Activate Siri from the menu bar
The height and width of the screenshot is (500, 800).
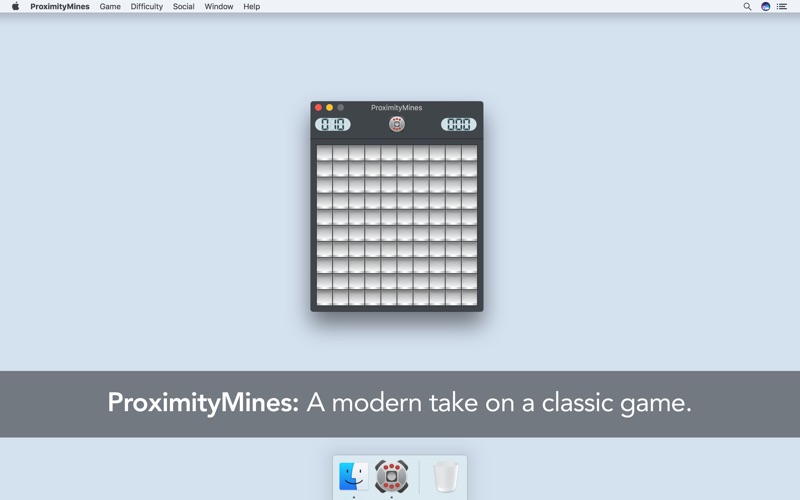765,7
